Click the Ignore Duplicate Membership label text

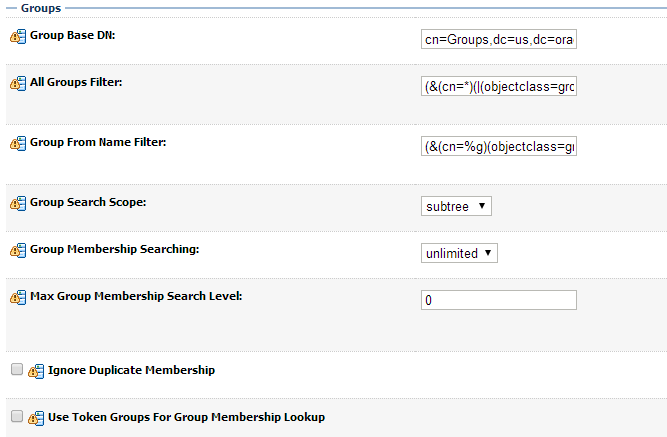pyautogui.click(x=130, y=371)
